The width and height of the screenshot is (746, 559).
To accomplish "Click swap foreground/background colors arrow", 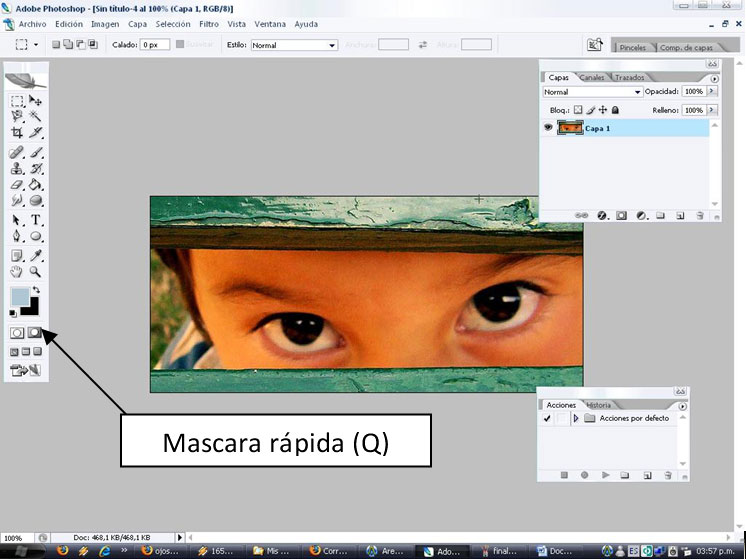I will 36,290.
